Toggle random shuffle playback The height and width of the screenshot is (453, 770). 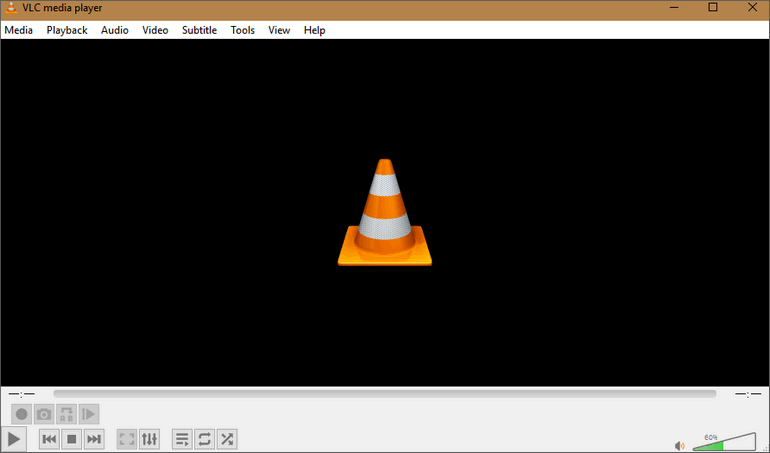click(227, 439)
